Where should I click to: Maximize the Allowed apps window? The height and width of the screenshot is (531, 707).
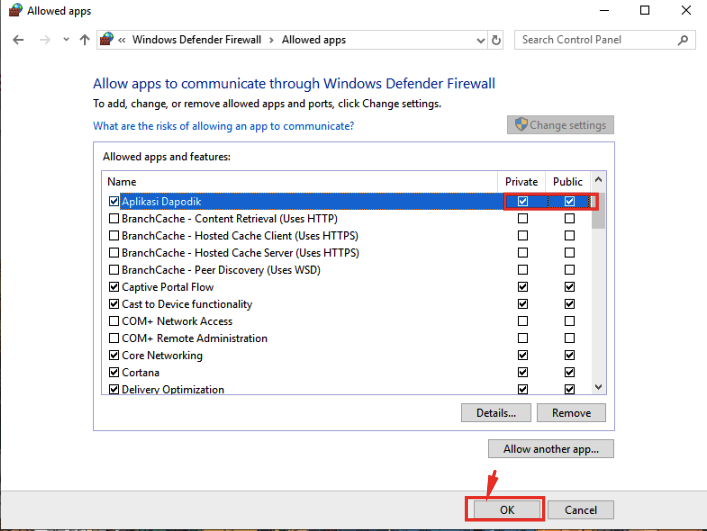pyautogui.click(x=645, y=10)
